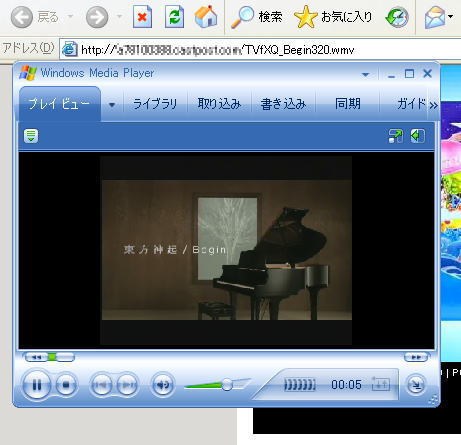Open the 同期 tab
The height and width of the screenshot is (445, 461).
point(348,104)
